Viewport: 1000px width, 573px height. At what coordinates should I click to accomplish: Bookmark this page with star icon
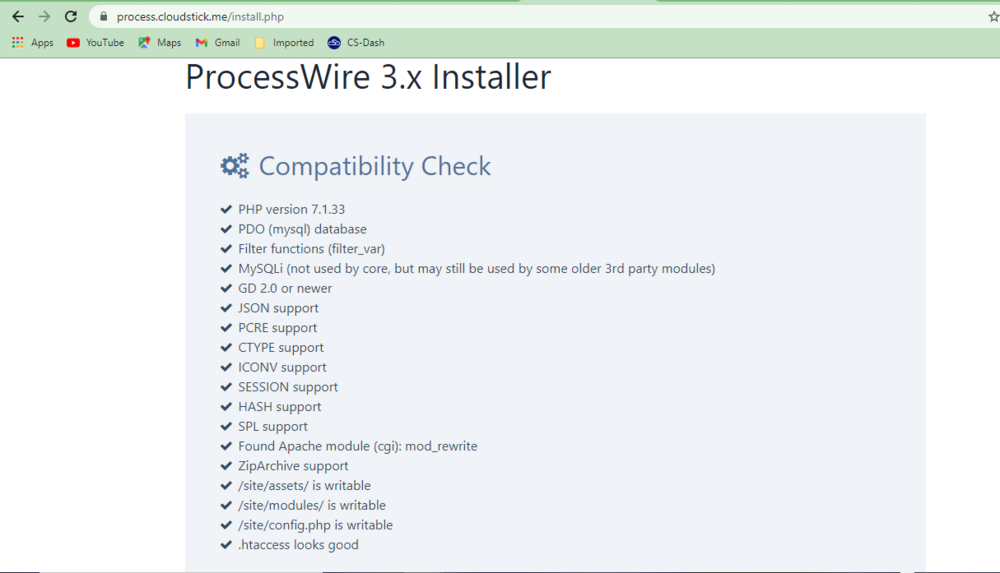(x=992, y=17)
